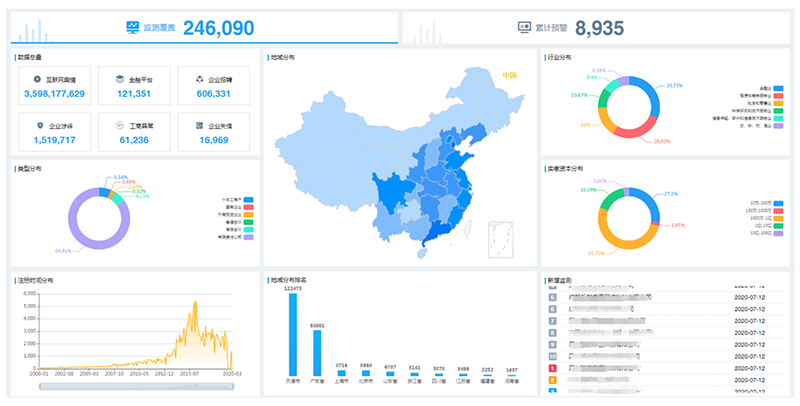This screenshot has width=800, height=406.
Task: Toggle the 有限责任公司 legend entry in 类型分布
Action: [248, 238]
